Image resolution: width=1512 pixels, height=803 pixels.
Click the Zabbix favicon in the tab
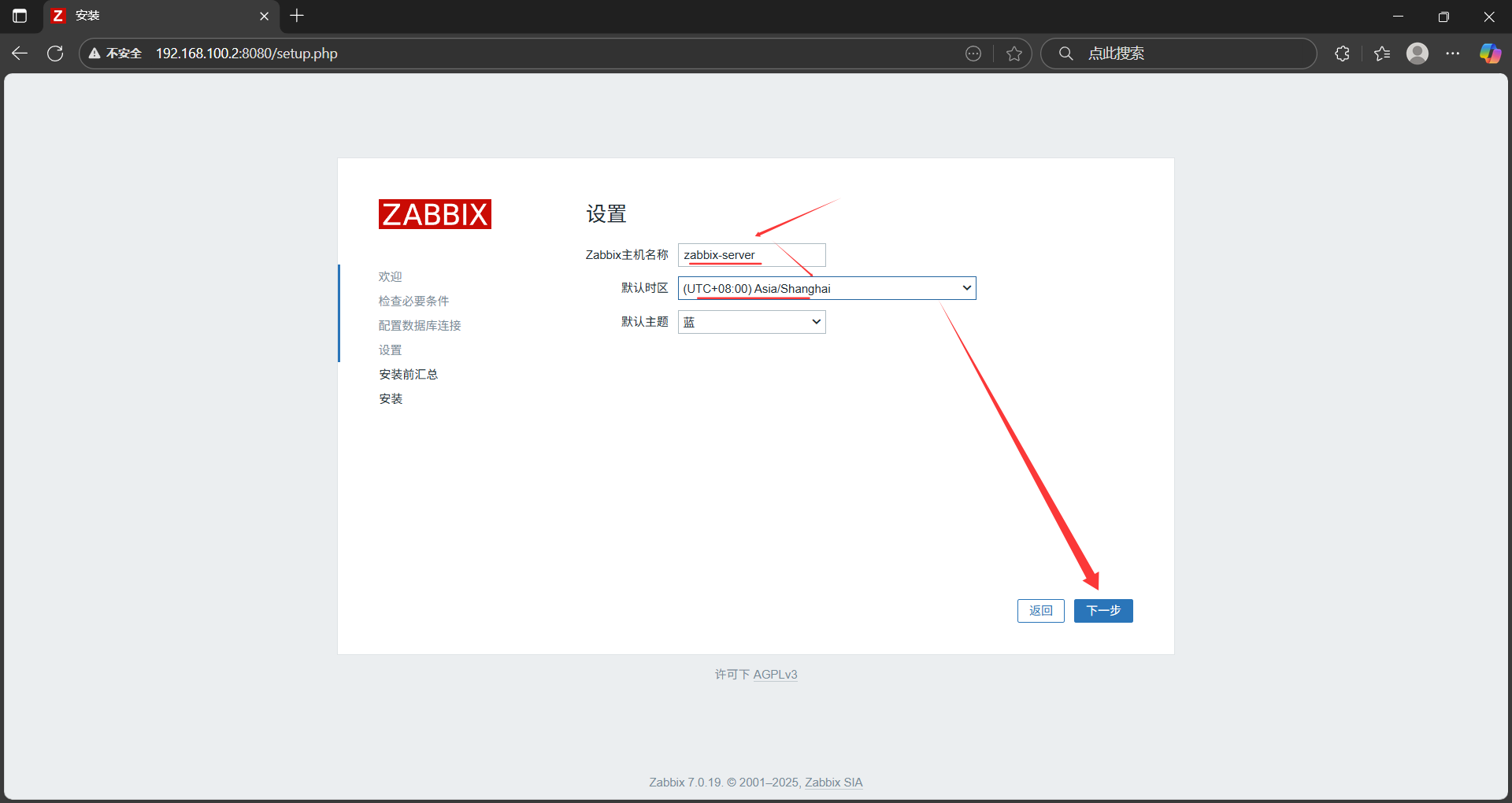click(x=57, y=16)
